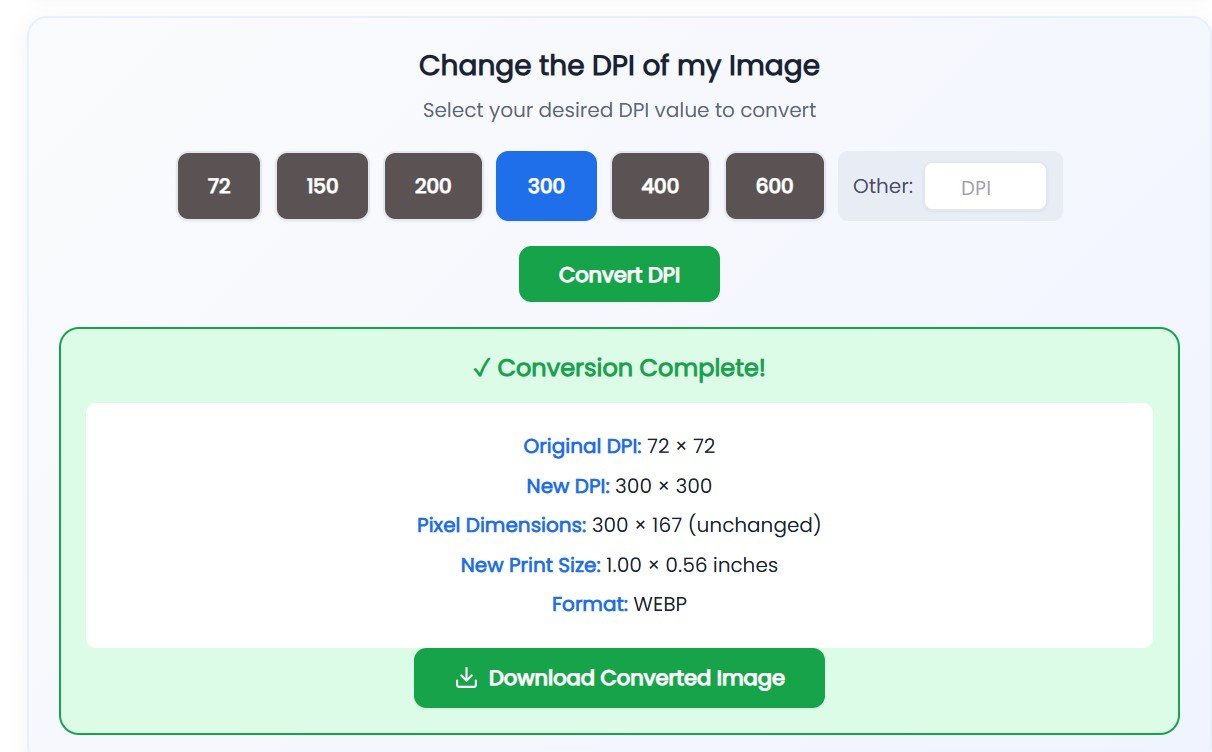Click the New DPI: 300 × 300 line

pyautogui.click(x=619, y=486)
